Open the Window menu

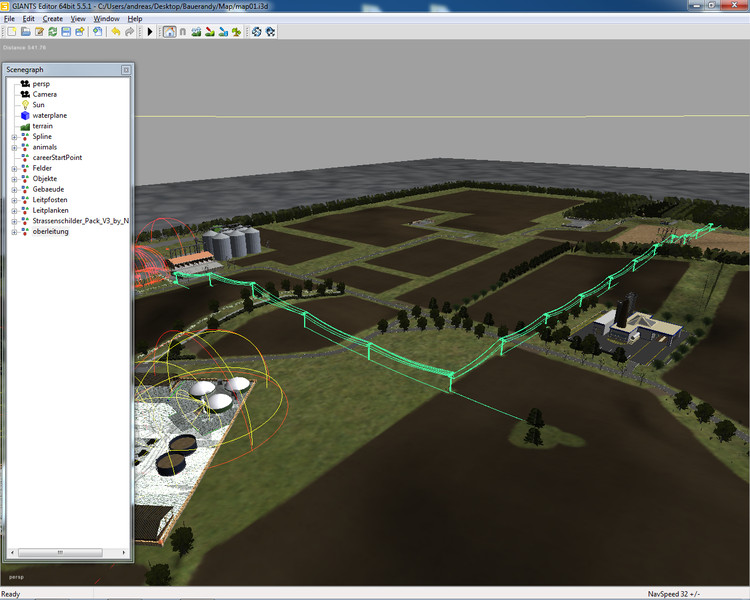tap(106, 19)
